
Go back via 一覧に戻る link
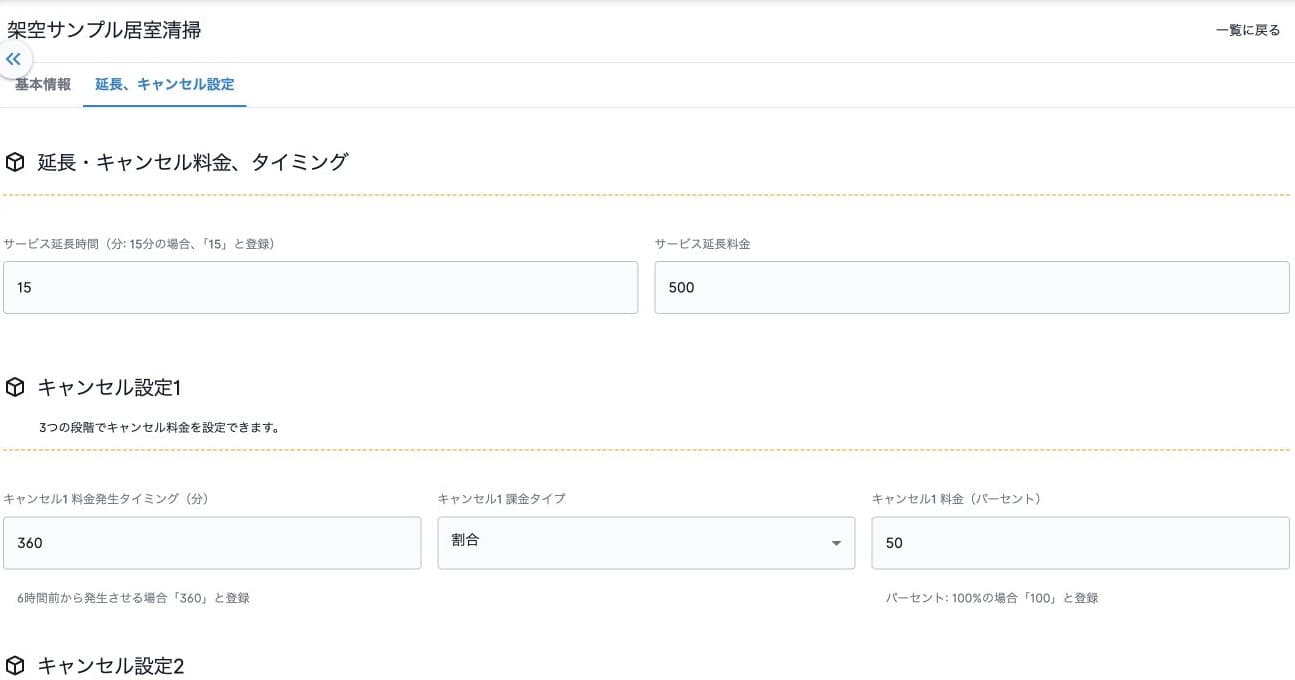(x=1248, y=30)
